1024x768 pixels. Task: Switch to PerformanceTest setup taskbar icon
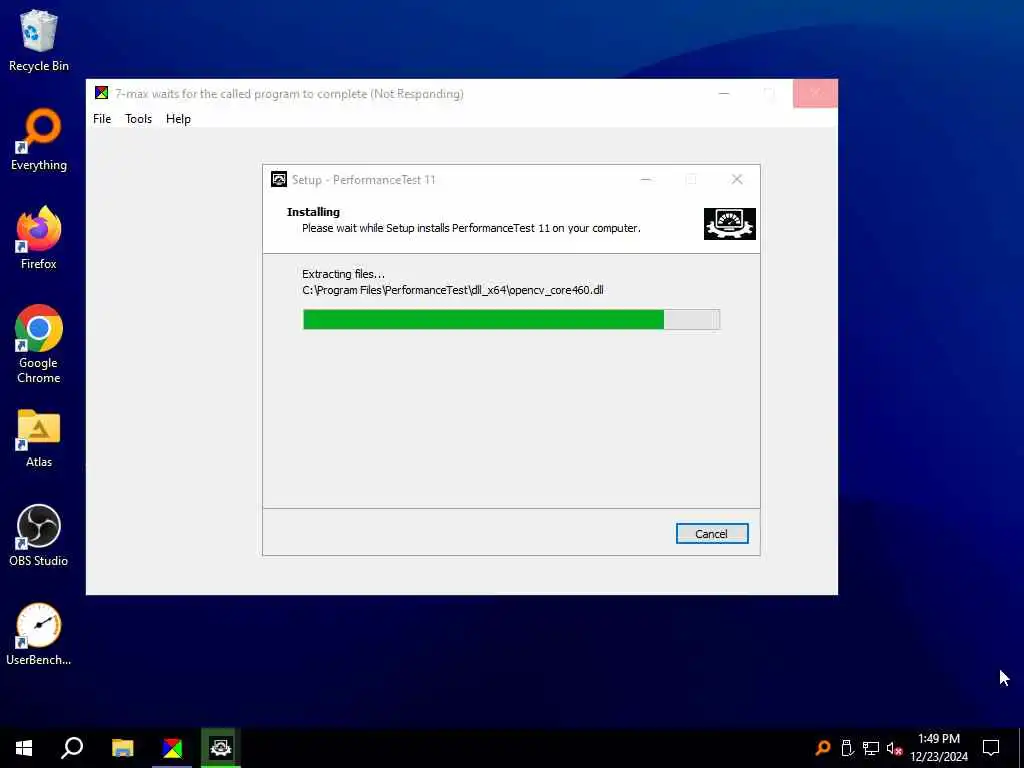coord(221,748)
